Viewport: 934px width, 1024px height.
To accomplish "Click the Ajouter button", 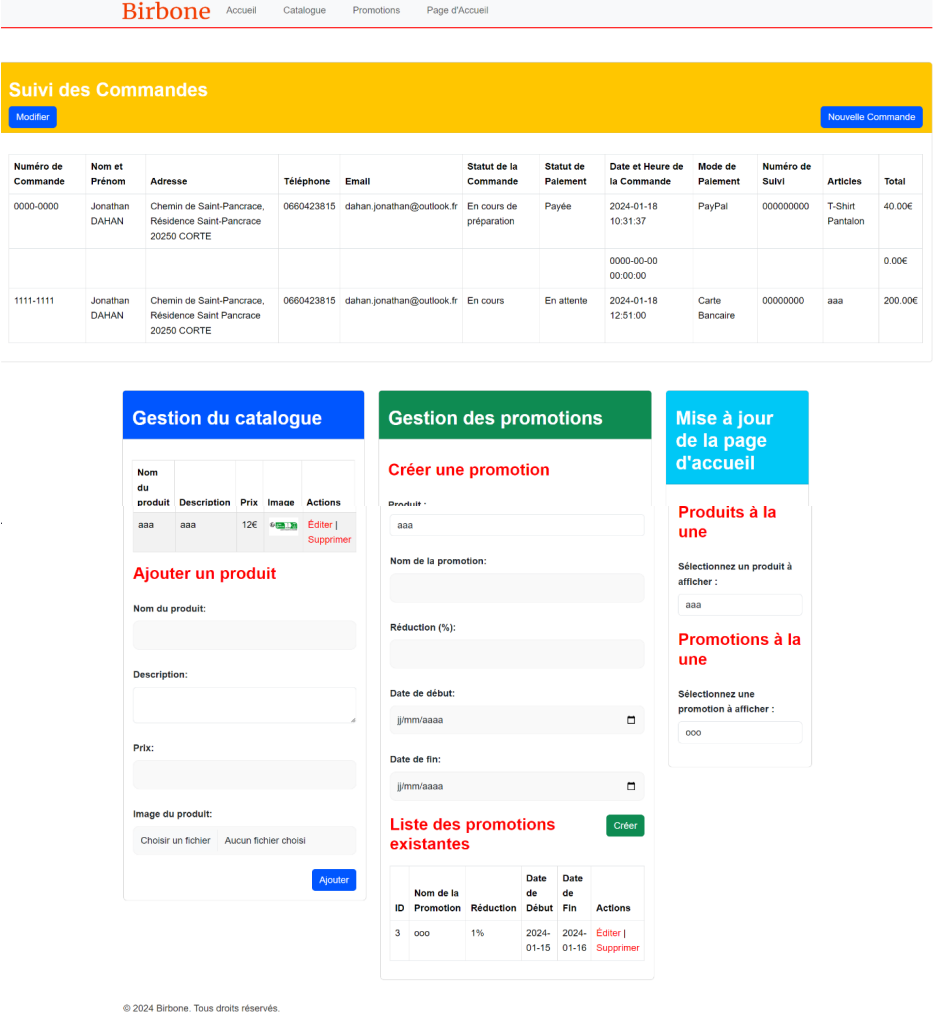I will coord(334,880).
